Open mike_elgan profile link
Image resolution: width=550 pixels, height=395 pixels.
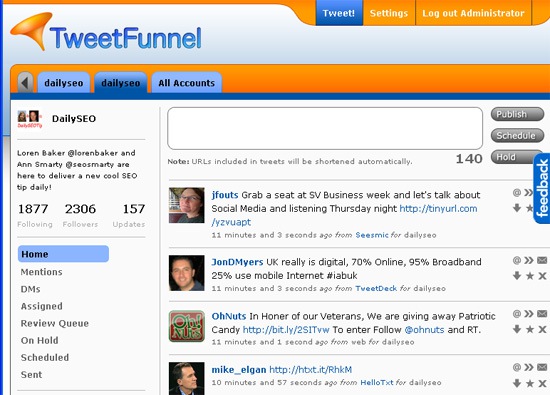(x=239, y=370)
